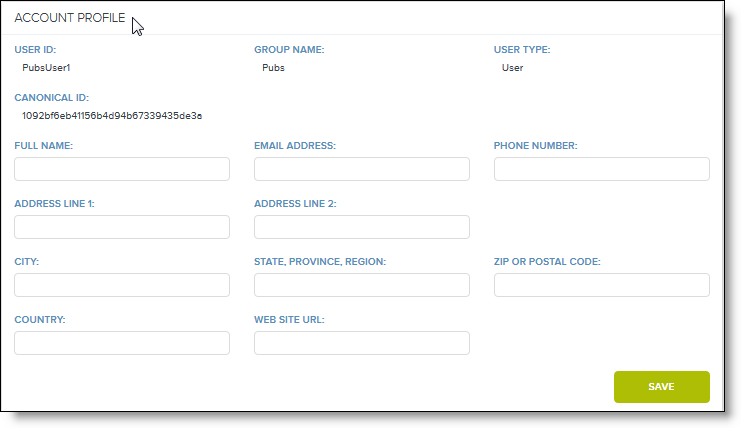This screenshot has width=741, height=428.
Task: Click the Pubs group name value
Action: (x=273, y=68)
